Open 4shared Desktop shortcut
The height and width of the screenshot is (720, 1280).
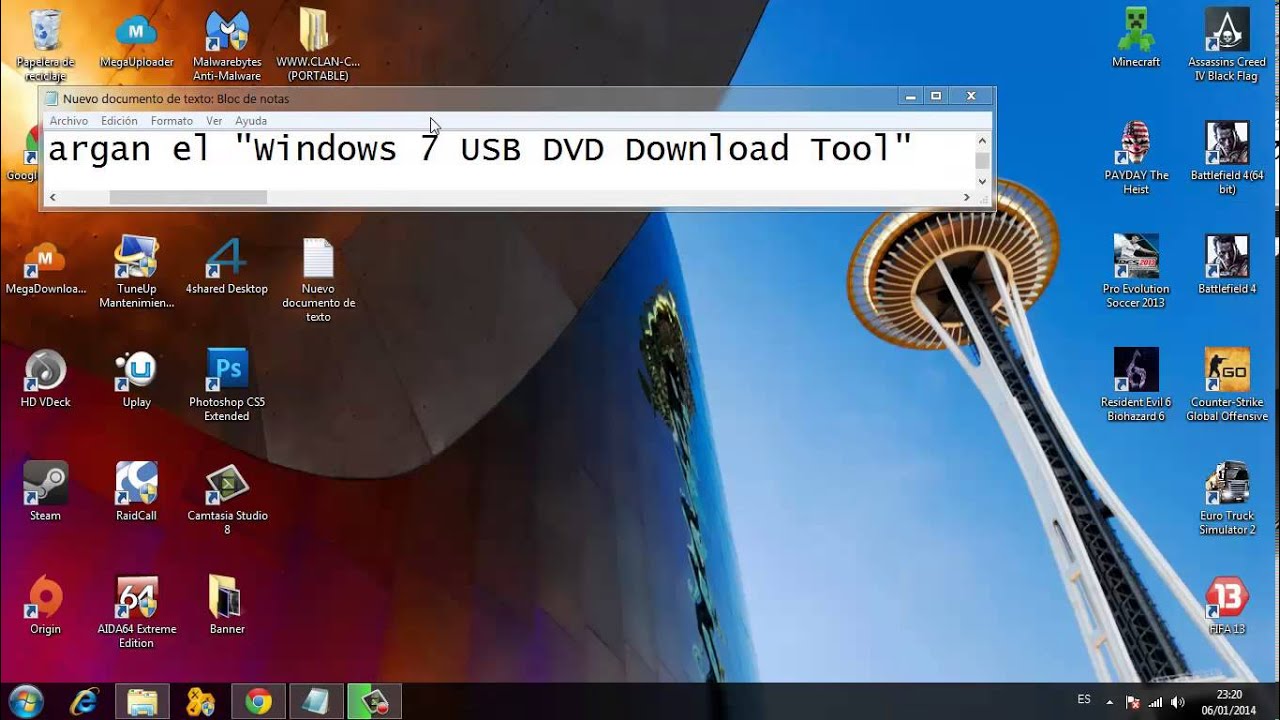click(x=227, y=267)
